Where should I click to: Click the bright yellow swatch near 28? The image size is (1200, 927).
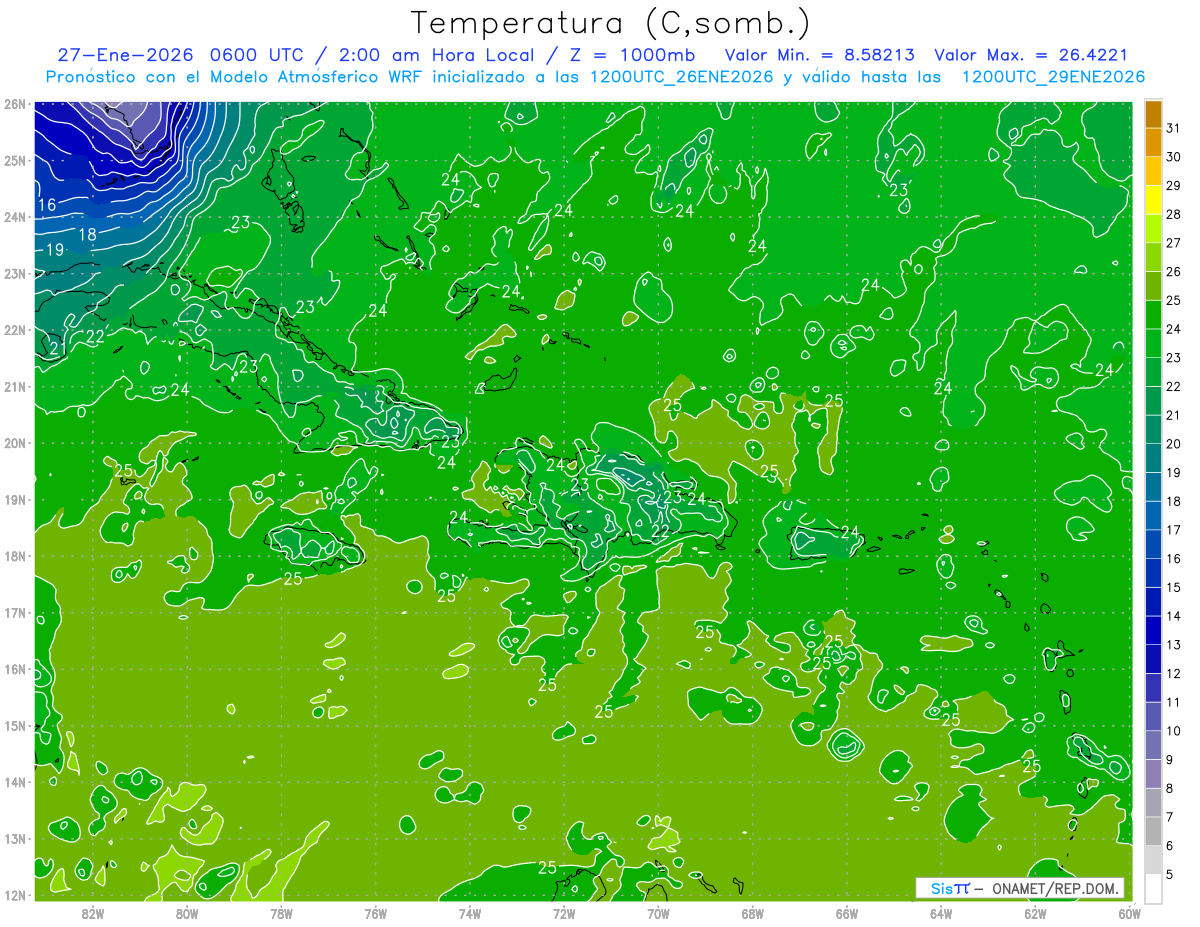coord(1153,200)
